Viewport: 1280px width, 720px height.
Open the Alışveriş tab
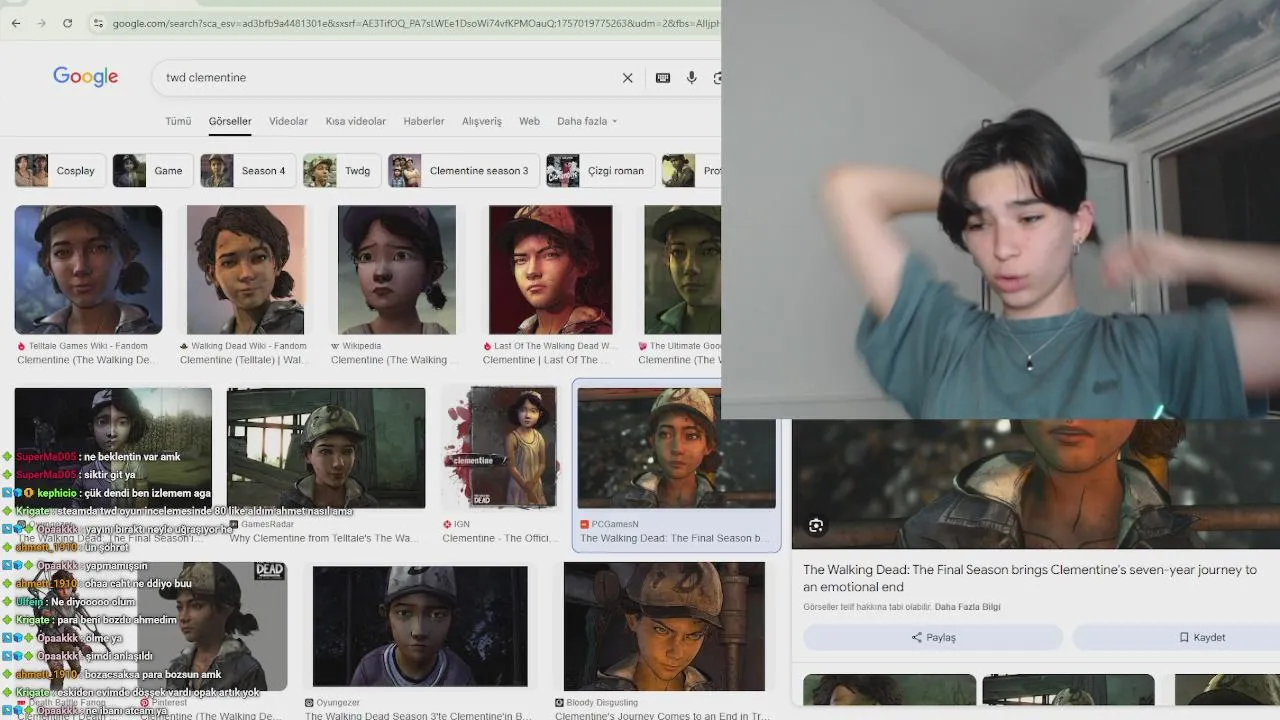point(482,121)
